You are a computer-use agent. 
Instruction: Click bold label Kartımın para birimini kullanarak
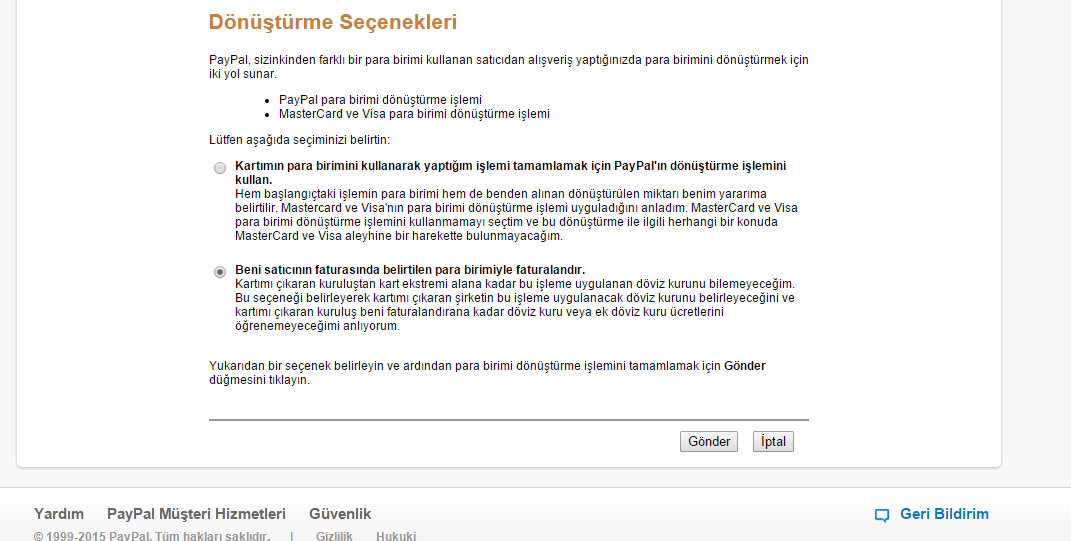coord(510,173)
